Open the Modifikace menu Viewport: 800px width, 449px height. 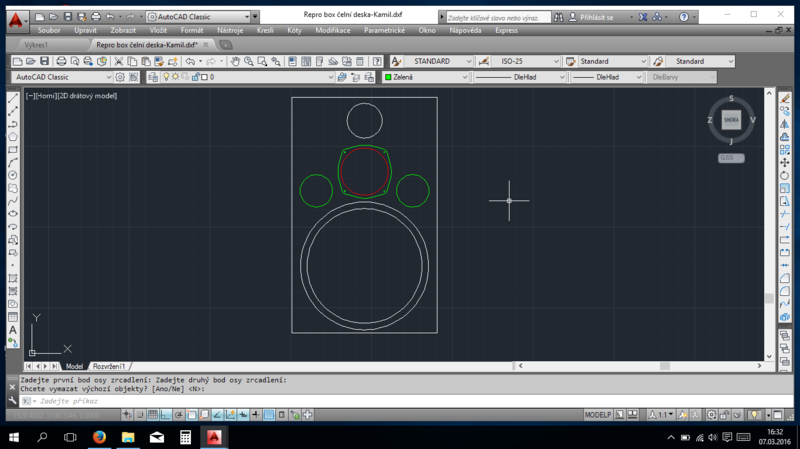coord(333,31)
